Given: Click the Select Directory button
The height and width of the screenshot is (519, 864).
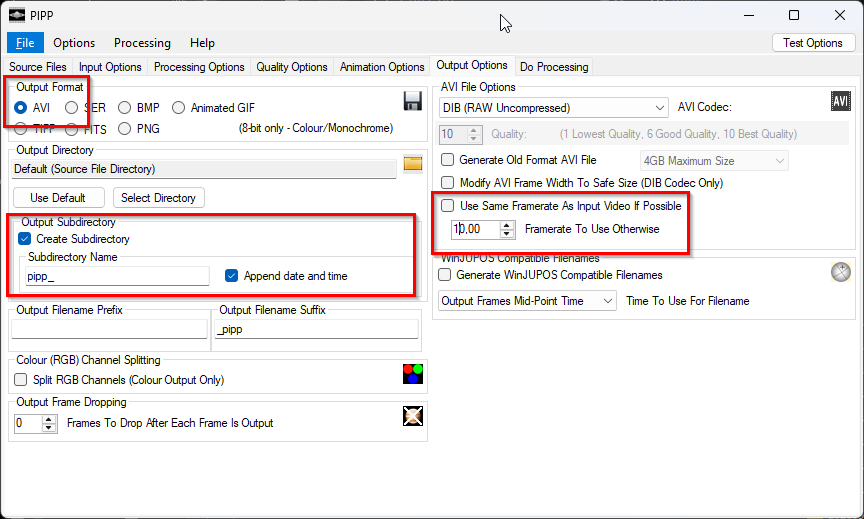Looking at the screenshot, I should 159,197.
